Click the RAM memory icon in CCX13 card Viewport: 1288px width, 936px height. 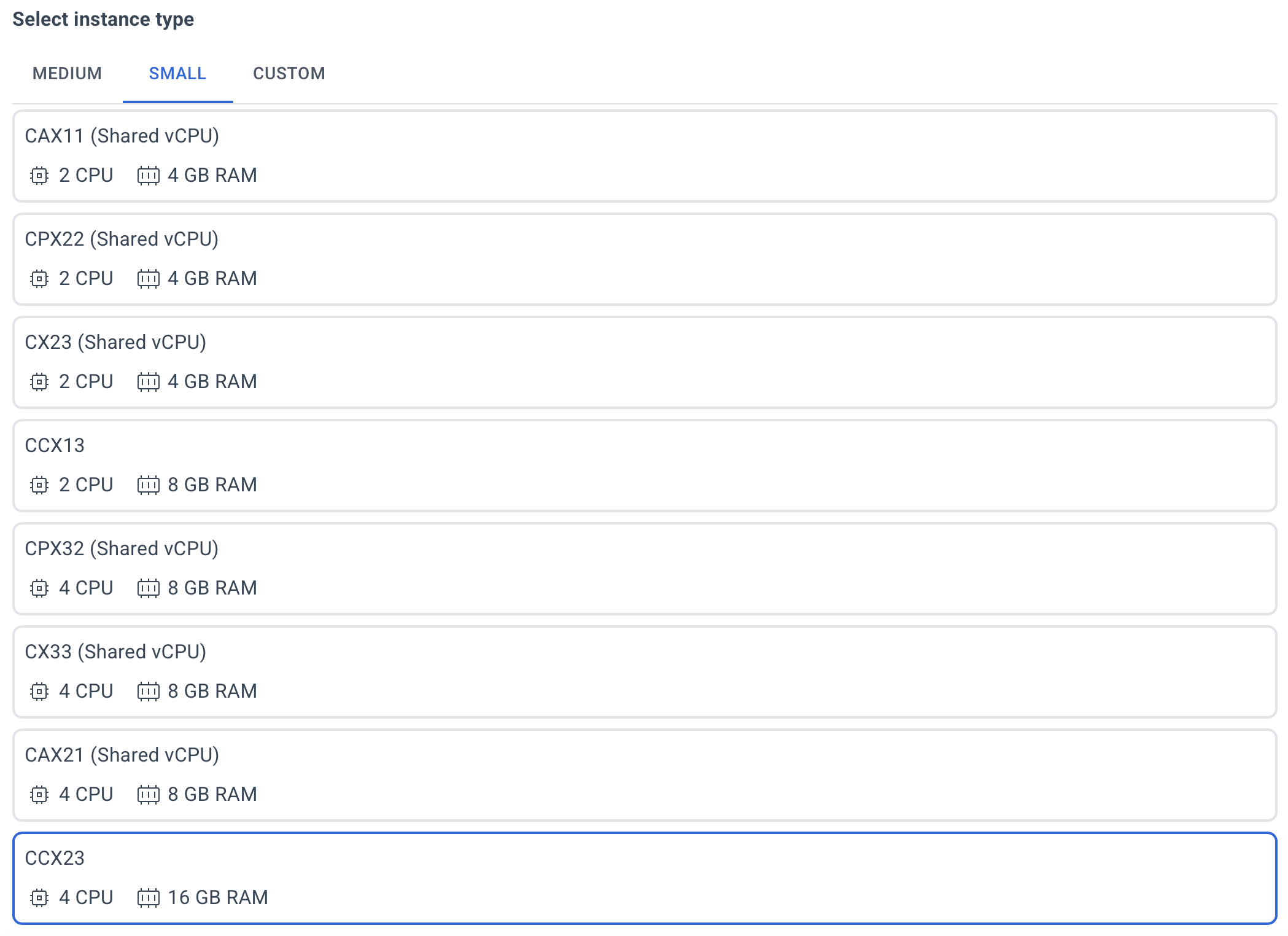[148, 485]
